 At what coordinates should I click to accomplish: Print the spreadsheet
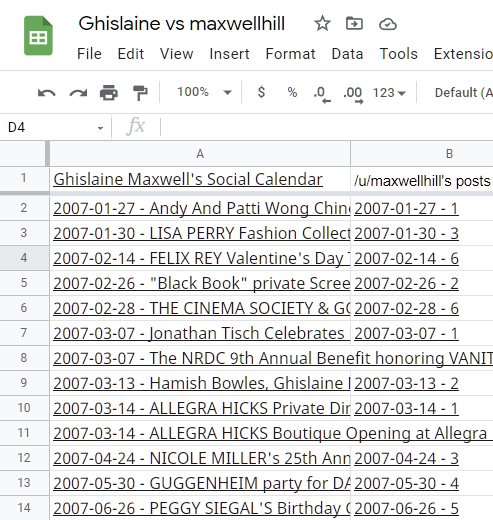coord(109,92)
